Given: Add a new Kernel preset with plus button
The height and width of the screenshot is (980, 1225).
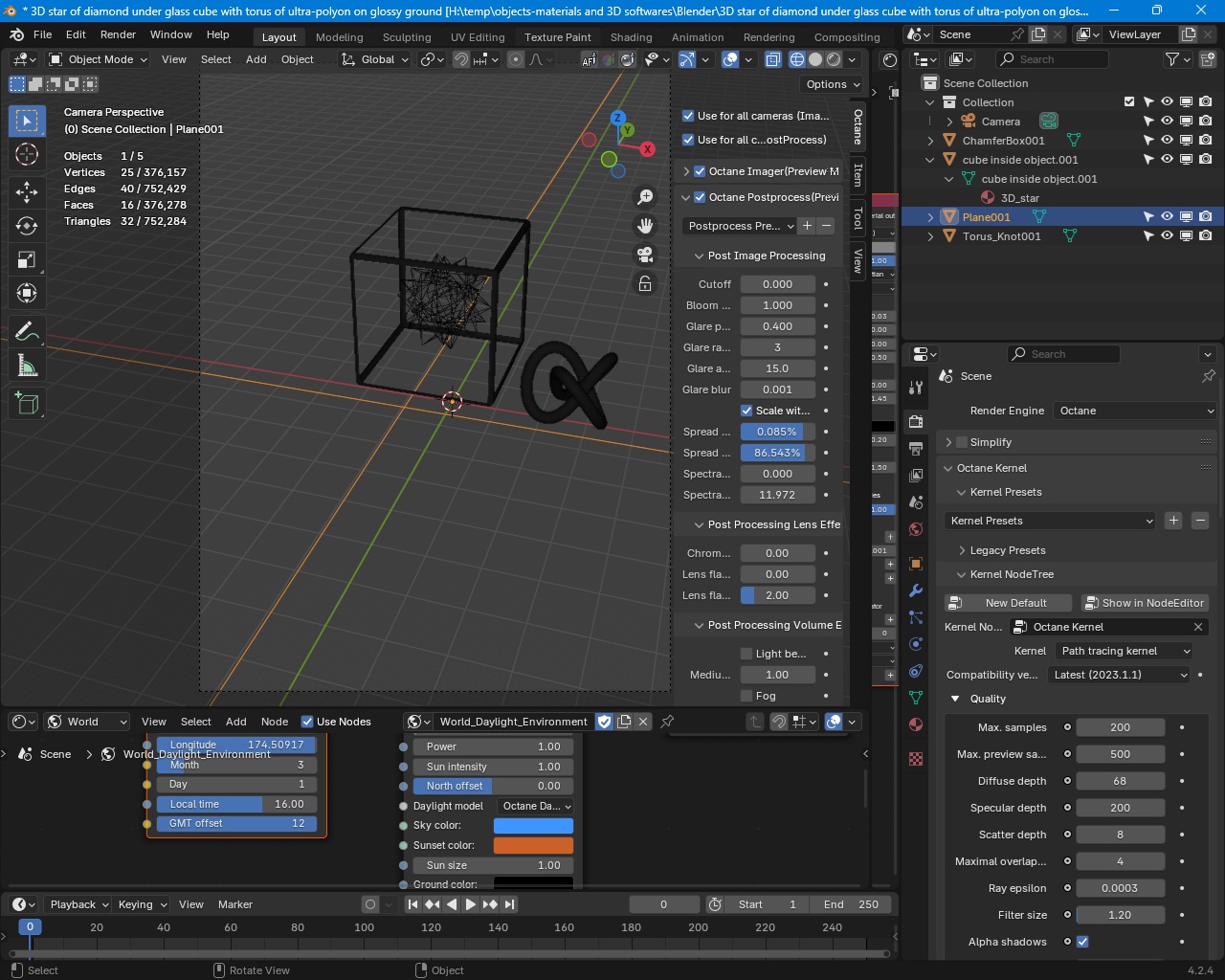Looking at the screenshot, I should pyautogui.click(x=1173, y=521).
